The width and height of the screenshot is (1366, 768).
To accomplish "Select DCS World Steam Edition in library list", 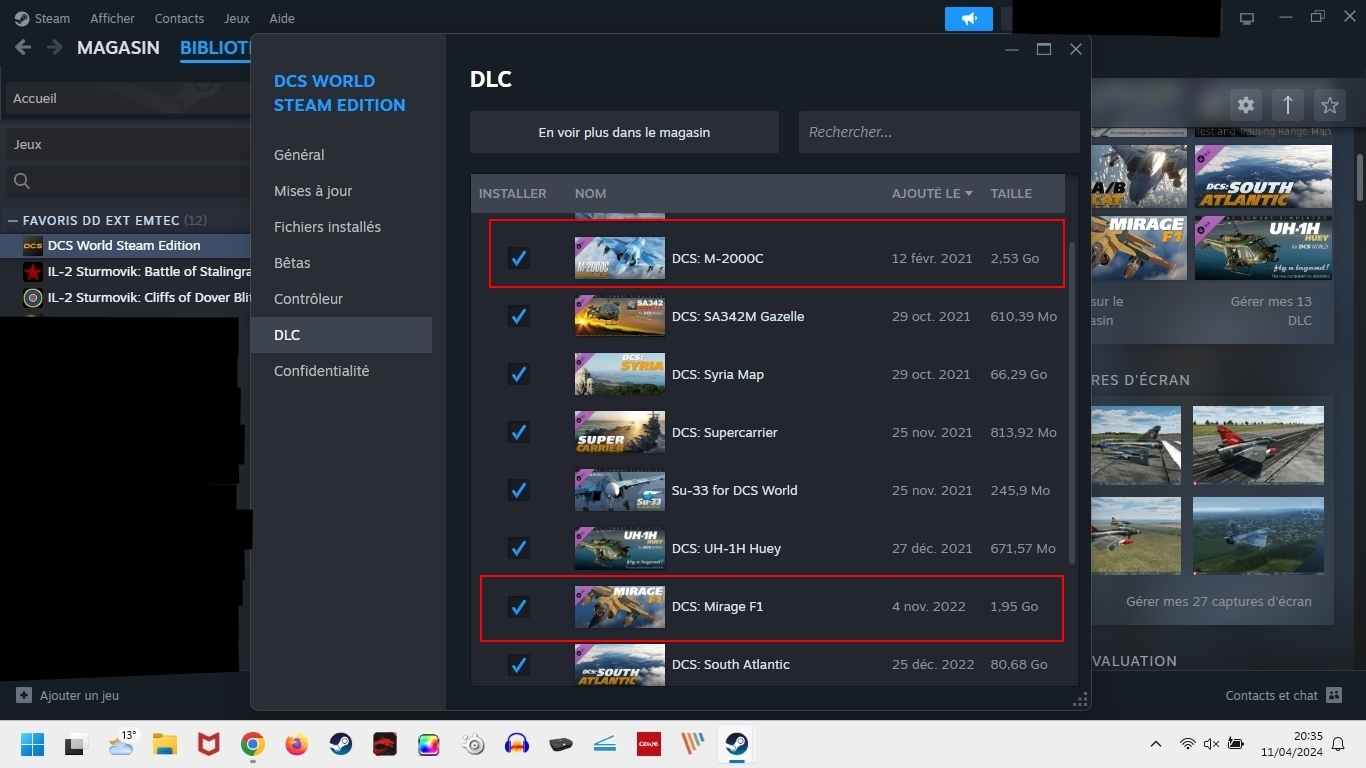I will click(125, 245).
